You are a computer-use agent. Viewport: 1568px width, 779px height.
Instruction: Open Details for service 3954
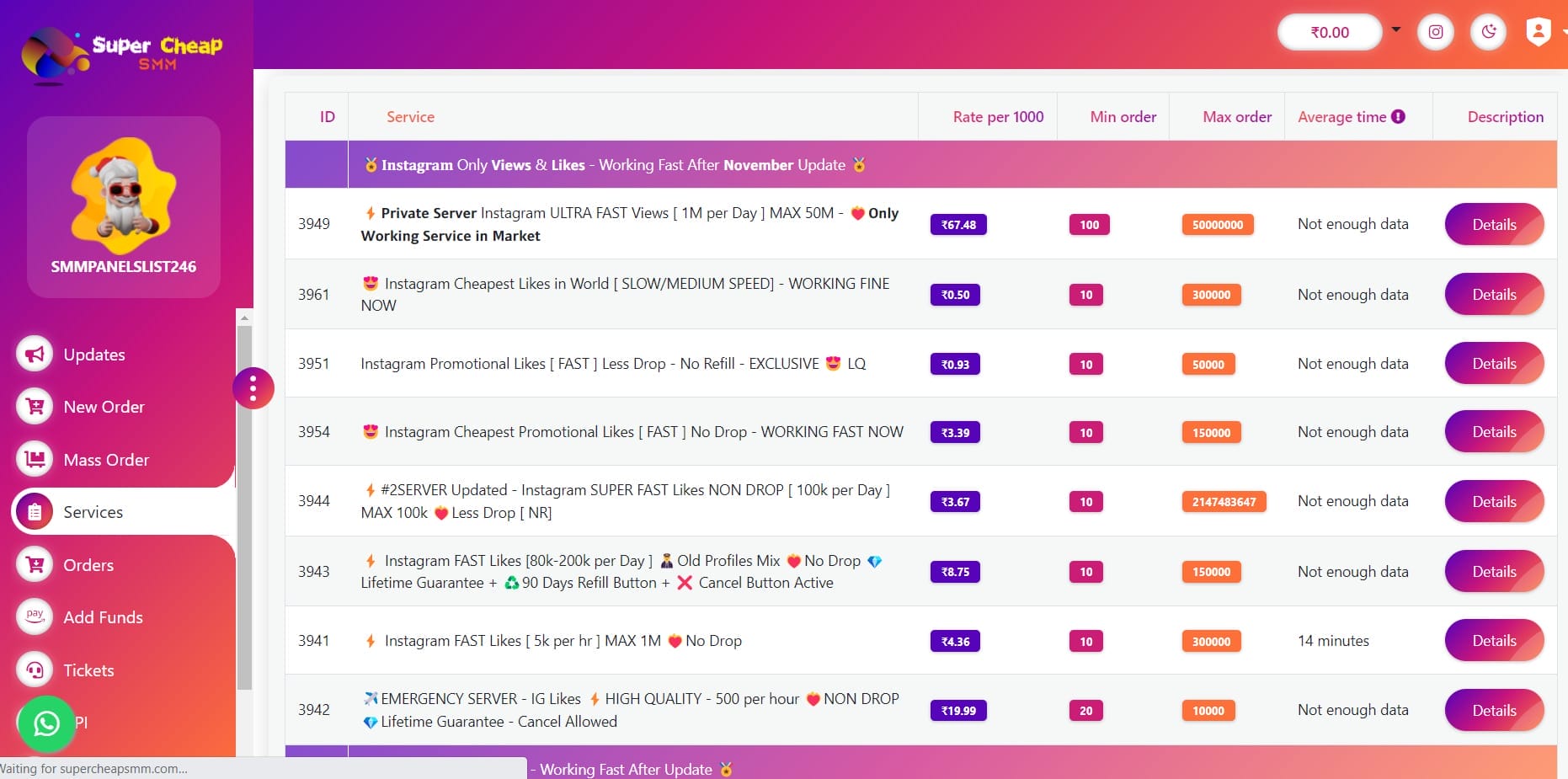point(1494,431)
